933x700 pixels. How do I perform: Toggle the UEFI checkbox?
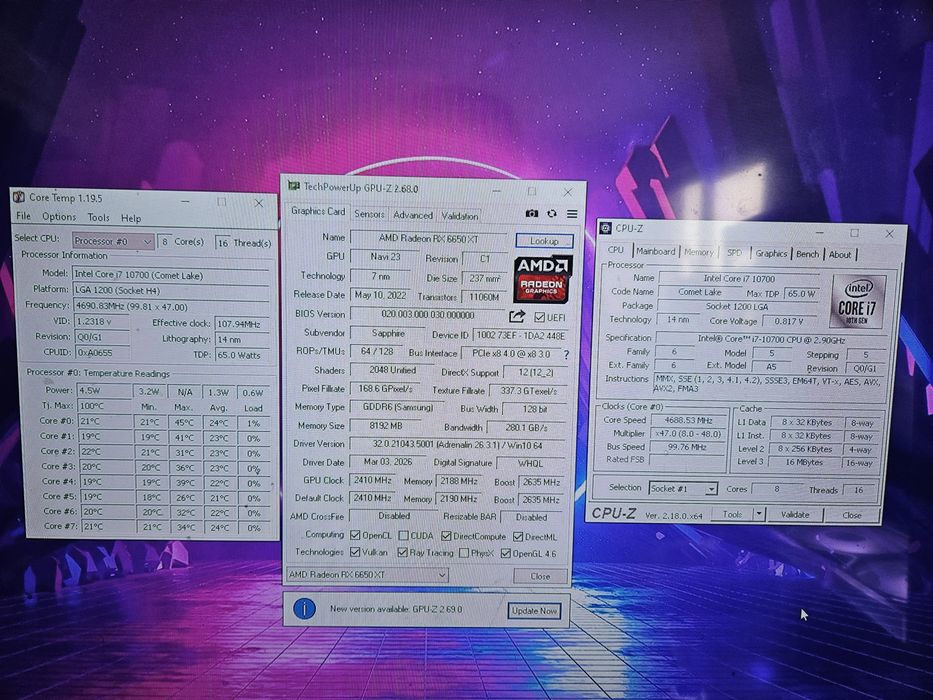click(x=540, y=317)
